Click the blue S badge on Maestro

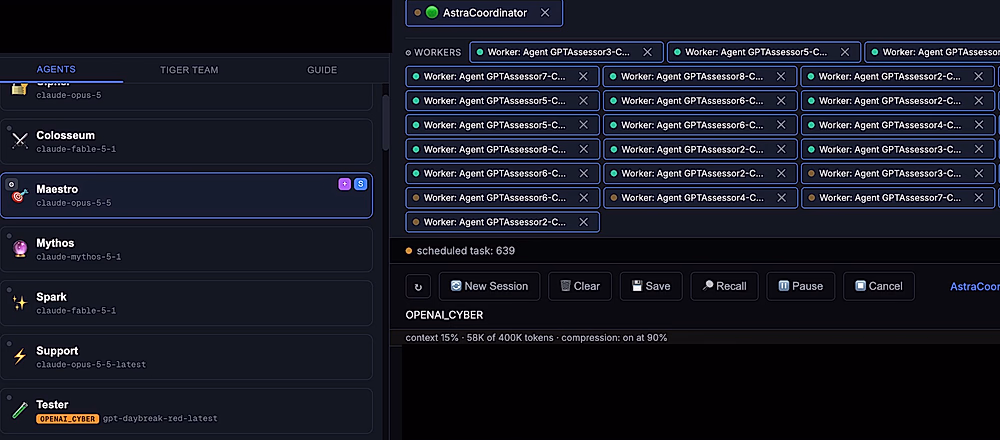point(360,184)
